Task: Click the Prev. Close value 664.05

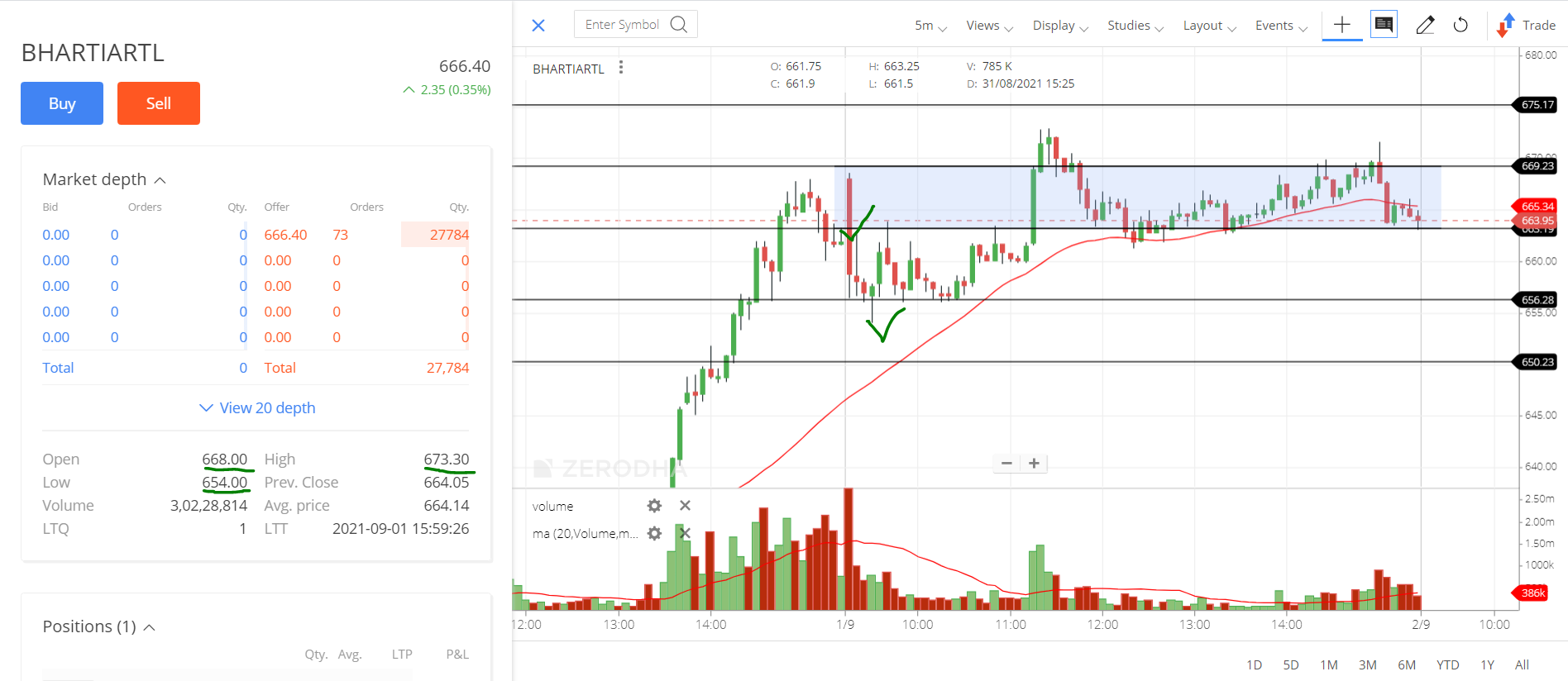Action: (x=447, y=482)
